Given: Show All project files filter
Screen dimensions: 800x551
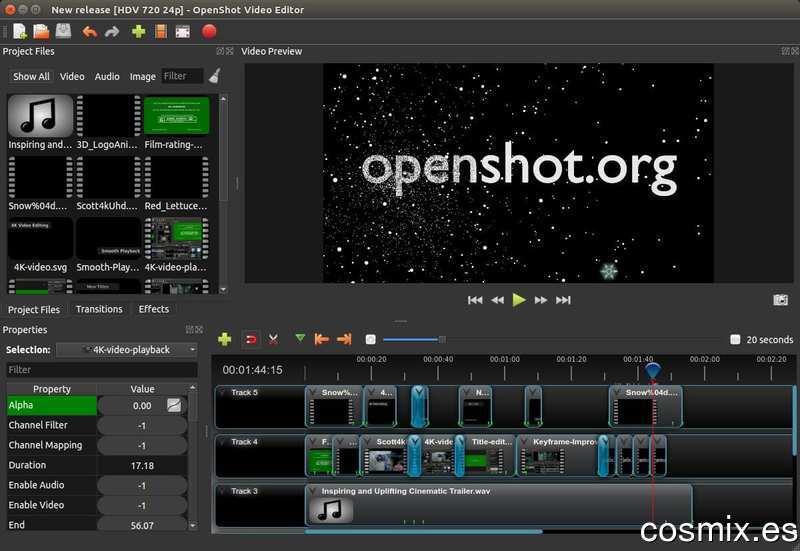Looking at the screenshot, I should tap(31, 77).
